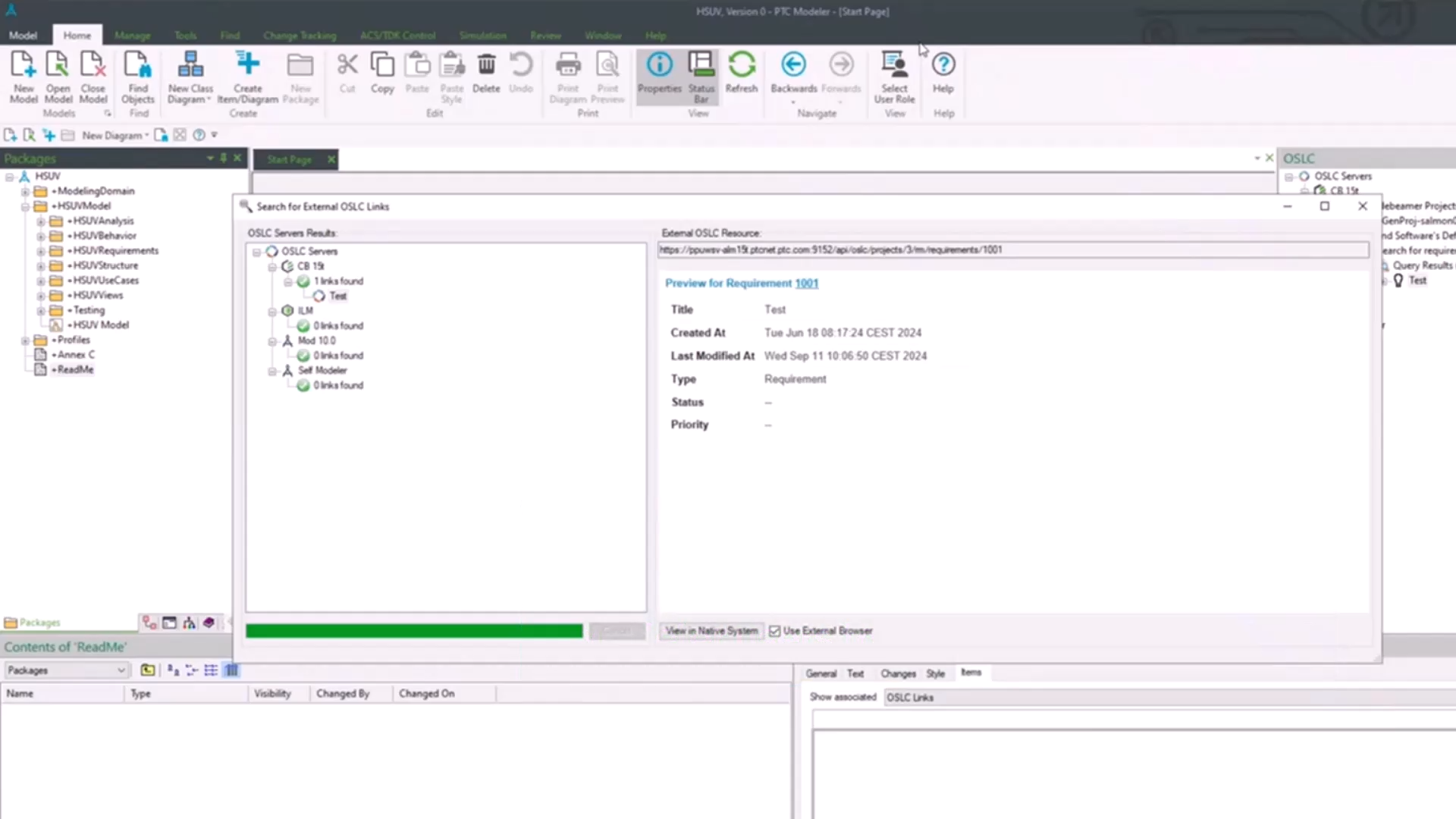The width and height of the screenshot is (1456, 819).
Task: Click Forwards navigation arrow icon
Action: (841, 64)
